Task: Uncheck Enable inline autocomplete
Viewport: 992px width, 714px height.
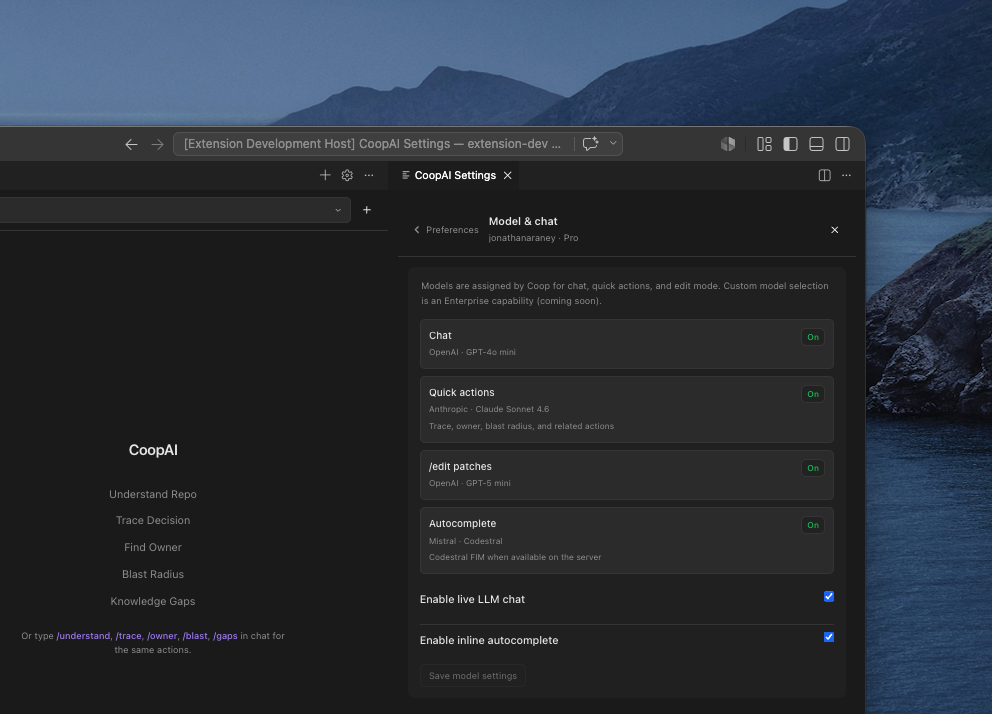Action: [x=829, y=637]
